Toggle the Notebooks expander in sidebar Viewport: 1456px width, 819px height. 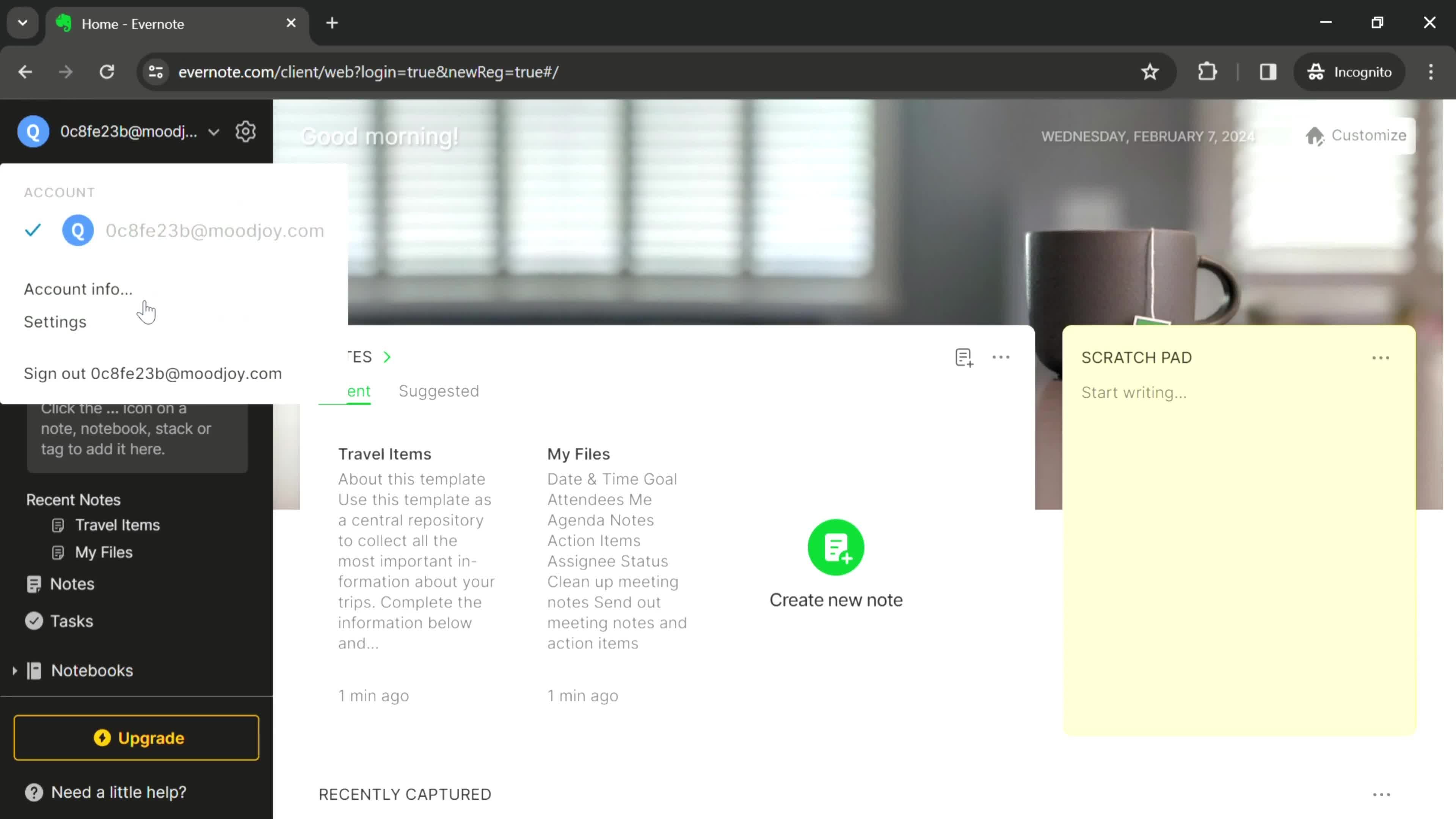pos(14,670)
